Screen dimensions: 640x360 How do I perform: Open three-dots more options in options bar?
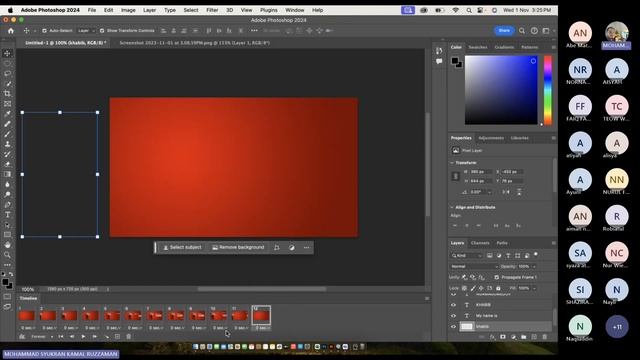coord(254,31)
